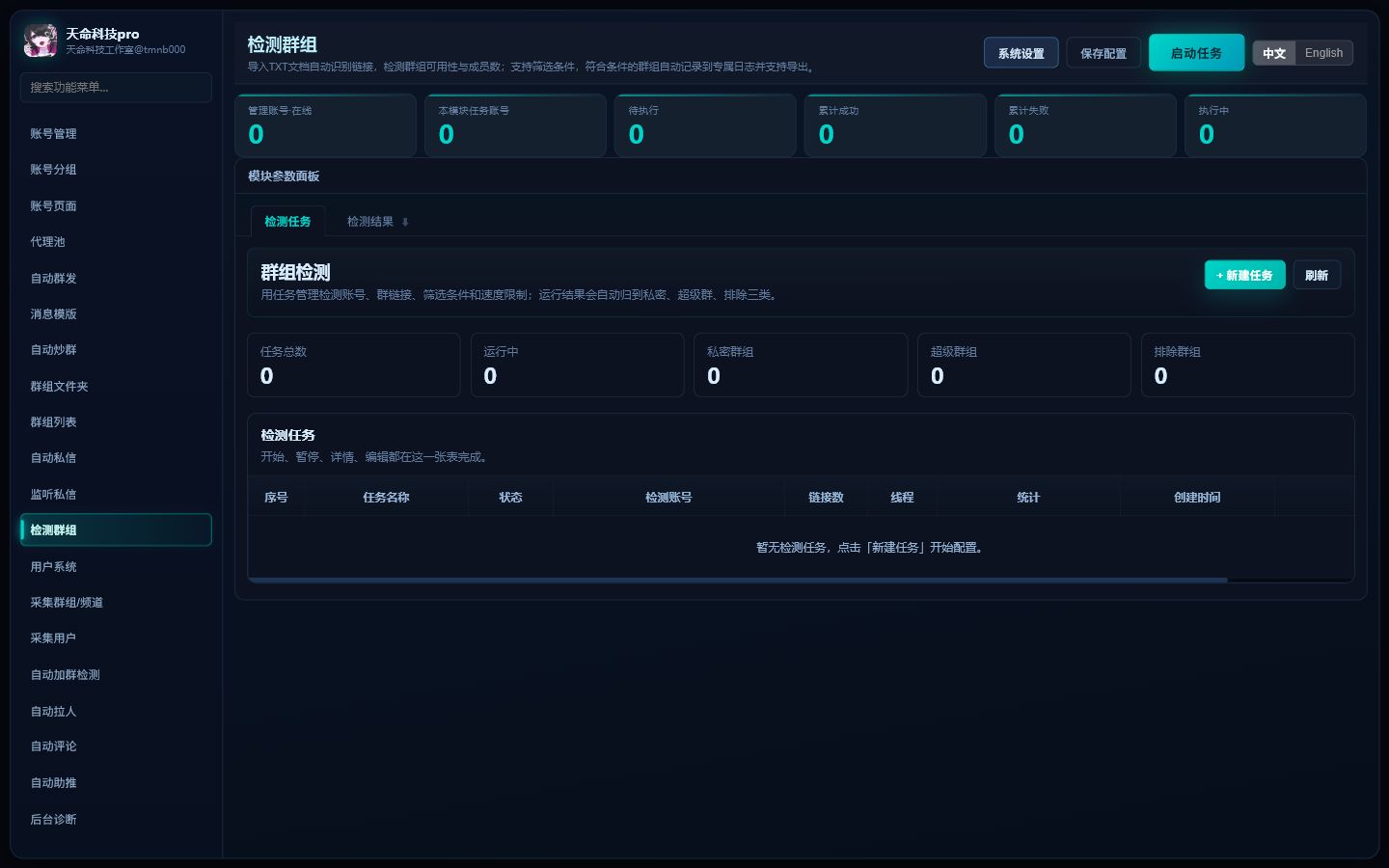The height and width of the screenshot is (868, 1389).
Task: Switch language to English
Action: coord(1323,53)
